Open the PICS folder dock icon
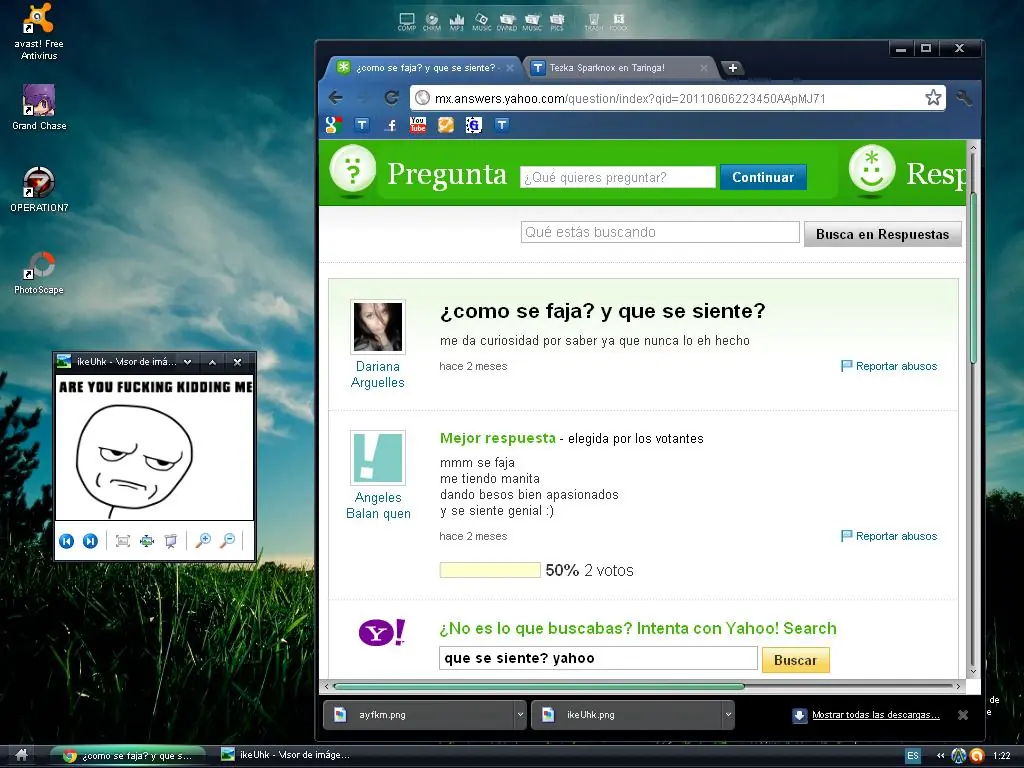Screen dimensions: 1024x768 (556, 22)
